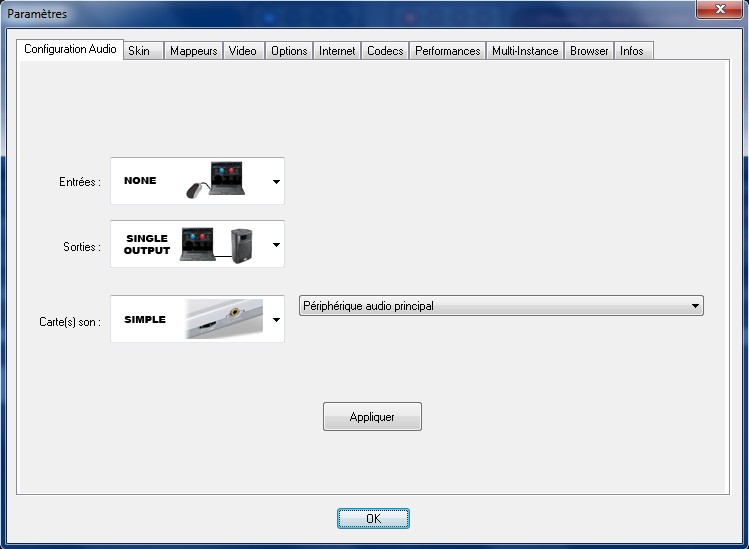
Task: Click the SIMPLE sound card text
Action: pyautogui.click(x=145, y=319)
